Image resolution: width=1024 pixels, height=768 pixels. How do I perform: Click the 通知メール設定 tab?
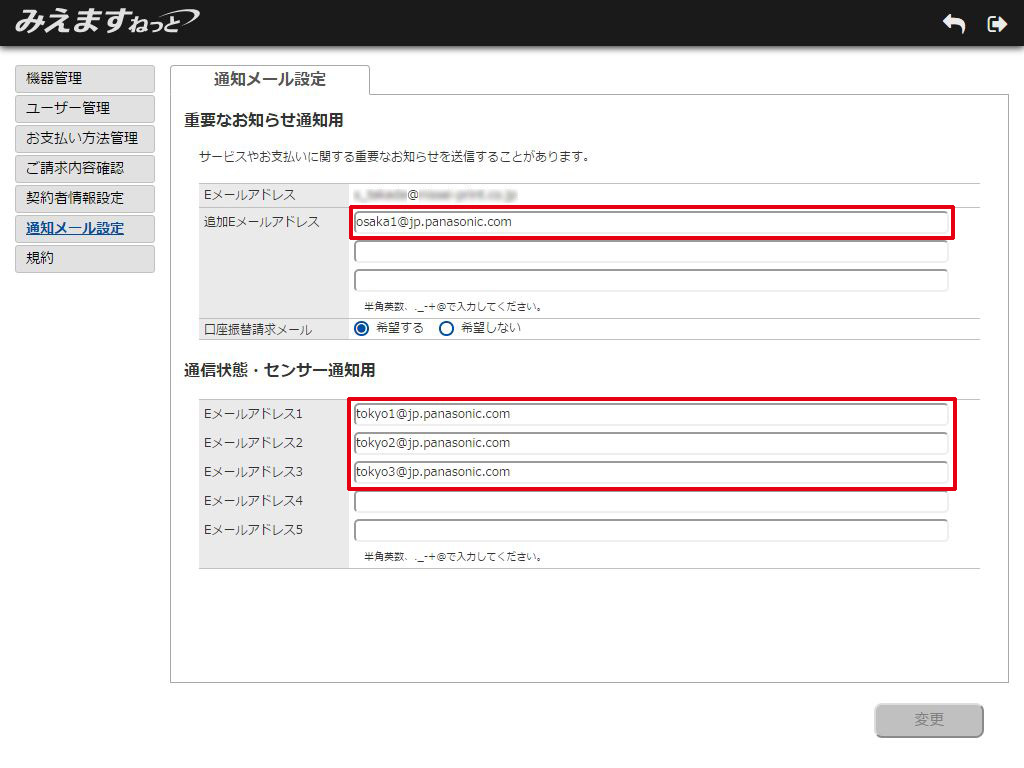(270, 80)
